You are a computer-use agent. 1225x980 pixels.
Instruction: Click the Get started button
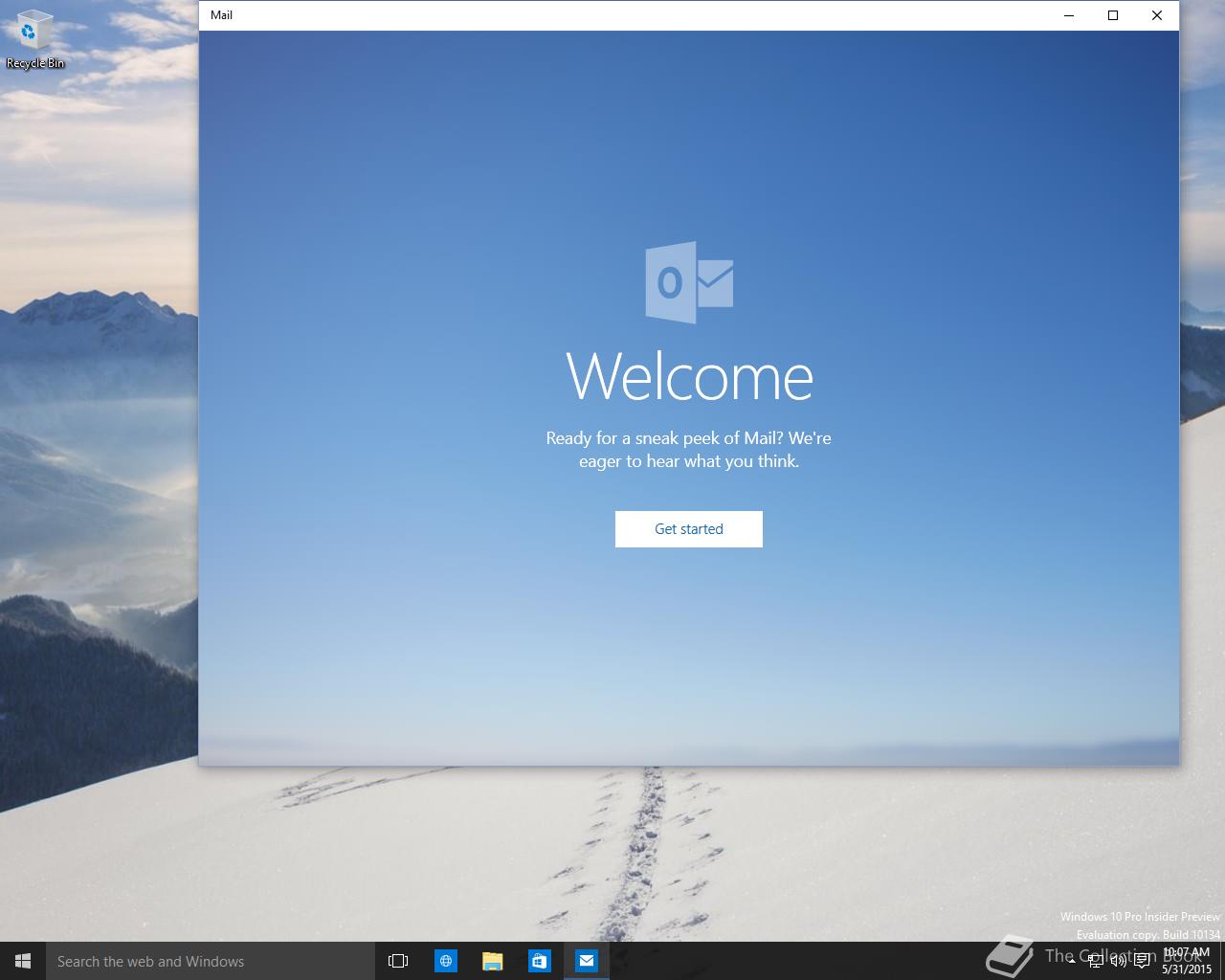pos(688,528)
